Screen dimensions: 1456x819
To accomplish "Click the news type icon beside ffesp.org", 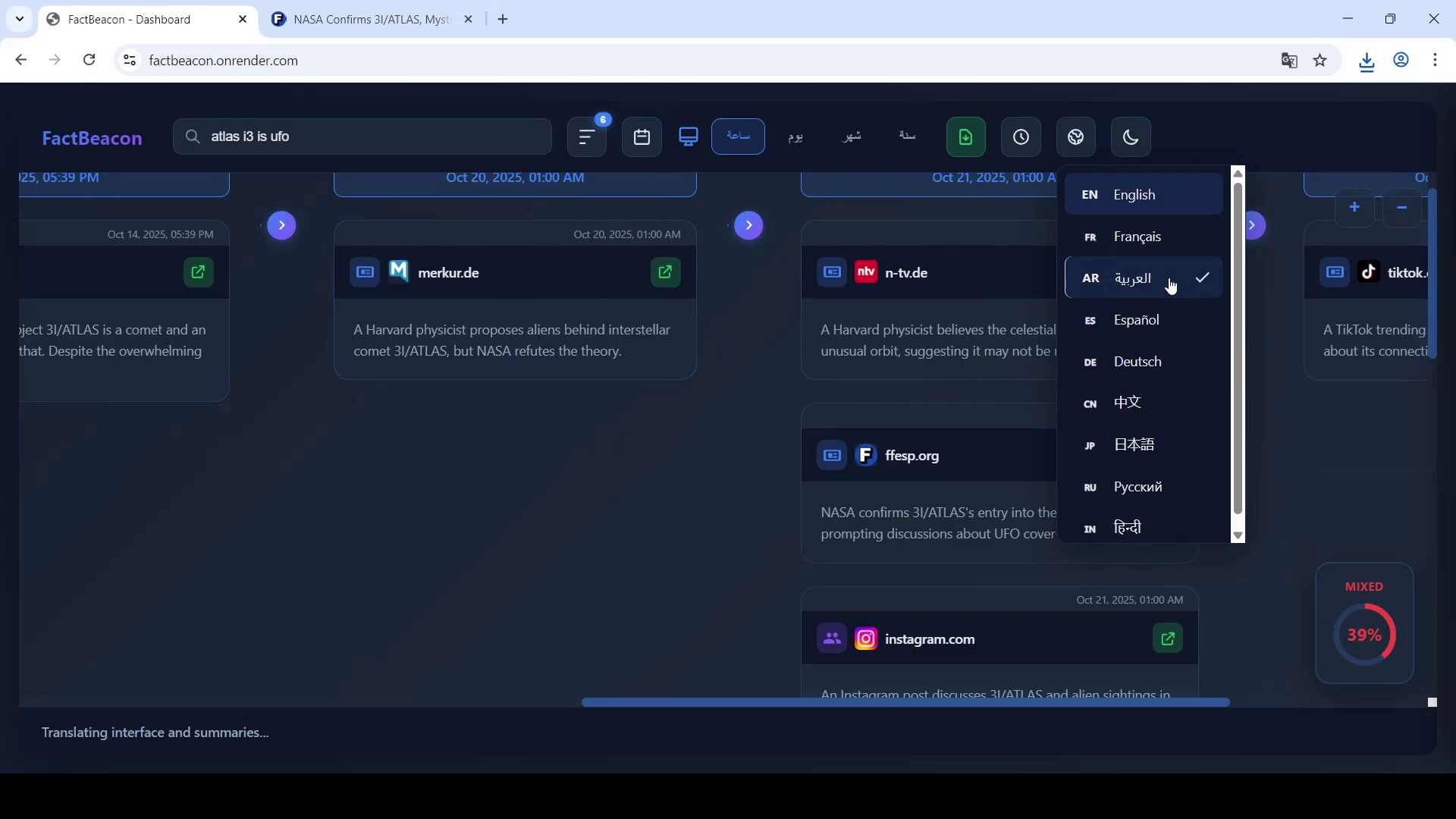I will tap(832, 456).
